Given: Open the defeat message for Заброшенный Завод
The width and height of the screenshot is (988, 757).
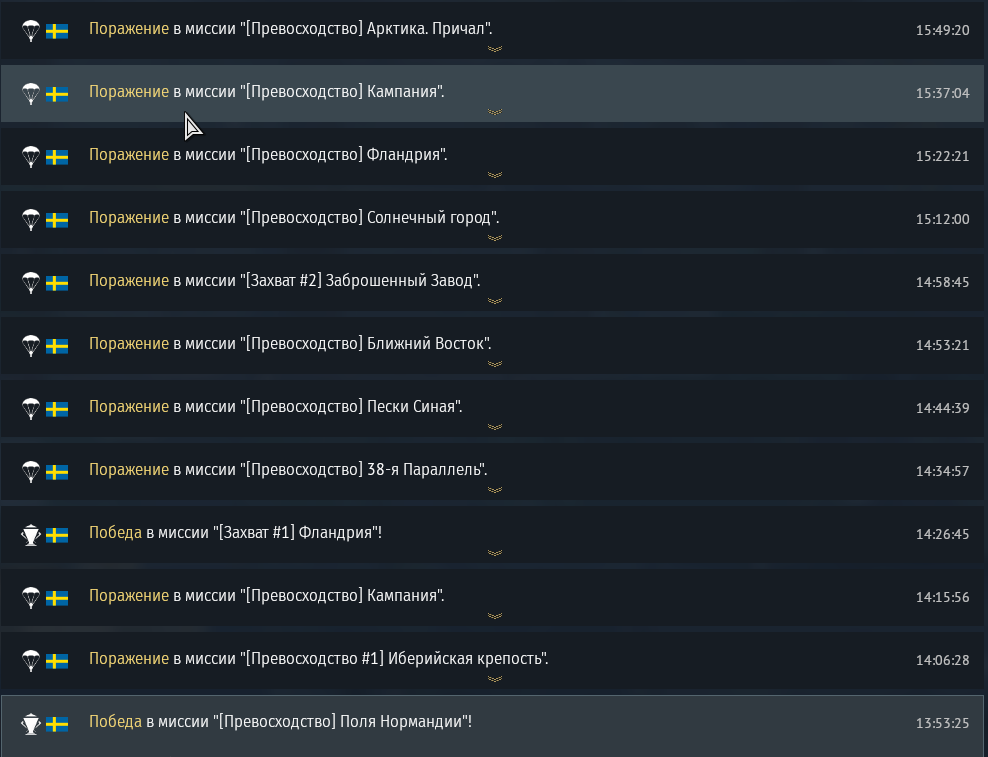Looking at the screenshot, I should tap(284, 281).
